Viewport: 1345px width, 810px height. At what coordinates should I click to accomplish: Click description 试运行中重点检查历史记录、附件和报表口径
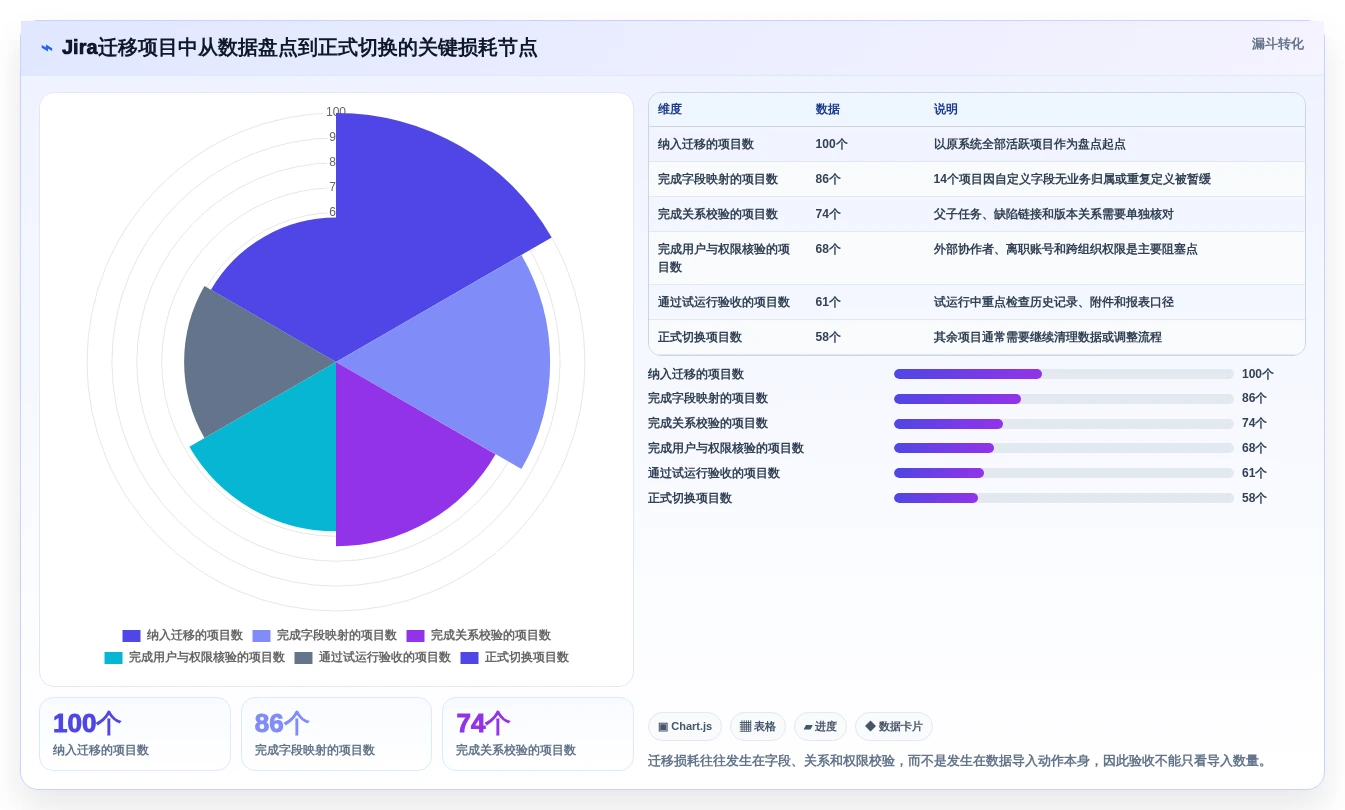pyautogui.click(x=1053, y=302)
